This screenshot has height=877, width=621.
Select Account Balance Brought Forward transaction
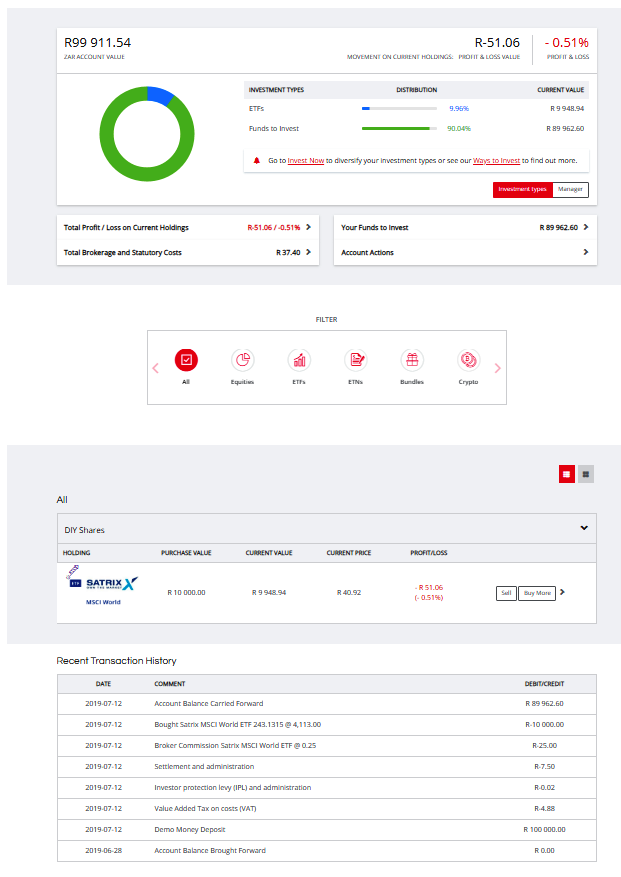pyautogui.click(x=327, y=851)
